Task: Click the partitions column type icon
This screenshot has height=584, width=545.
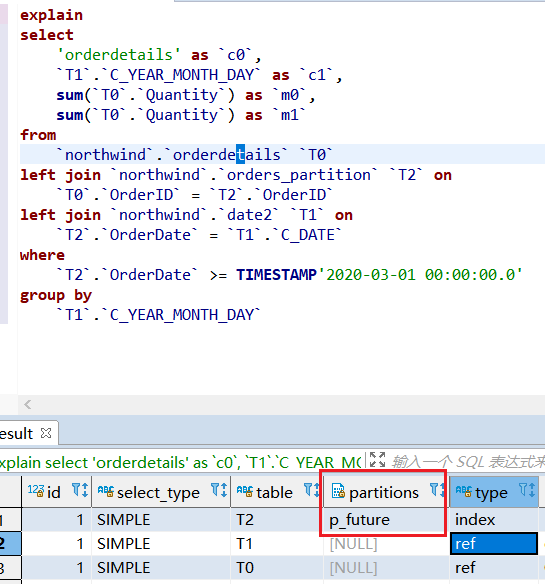Action: coord(338,491)
